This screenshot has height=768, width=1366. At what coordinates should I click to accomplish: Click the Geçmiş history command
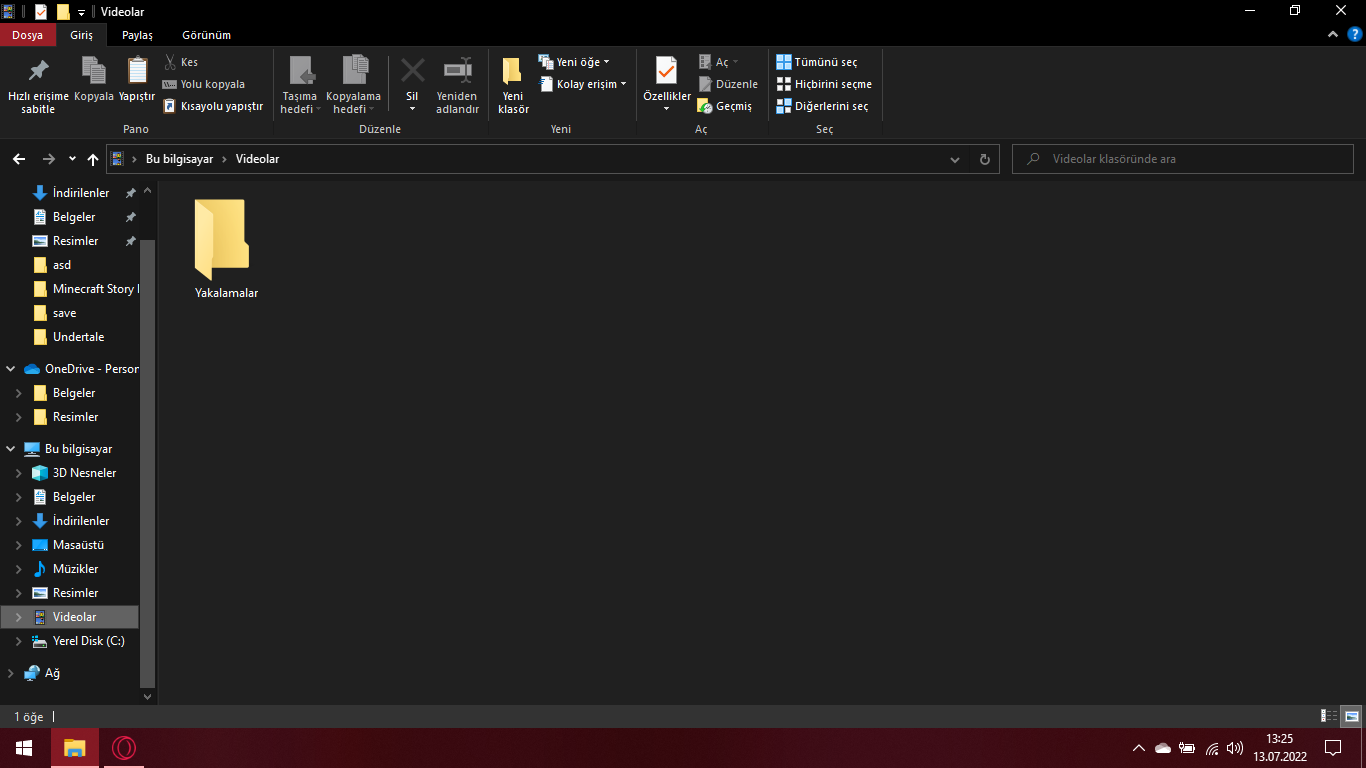pyautogui.click(x=725, y=106)
